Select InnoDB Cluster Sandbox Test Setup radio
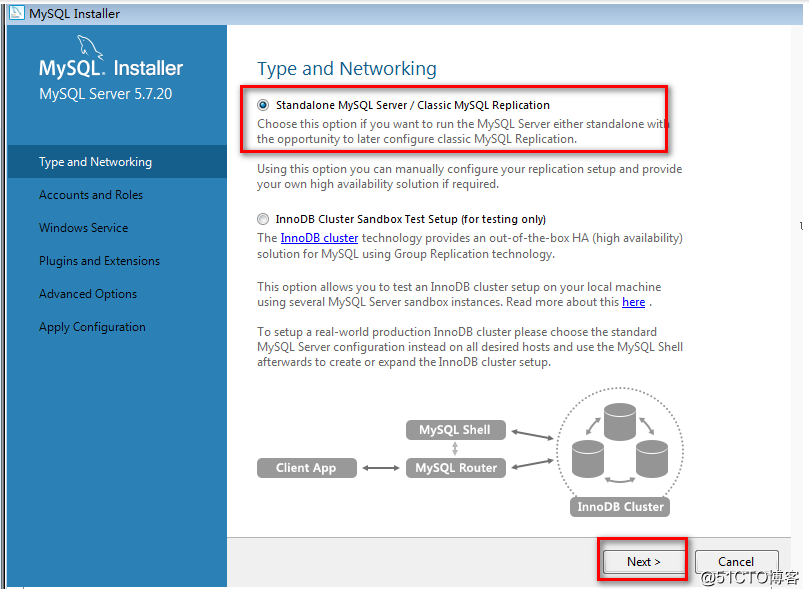809x596 pixels. tap(263, 219)
